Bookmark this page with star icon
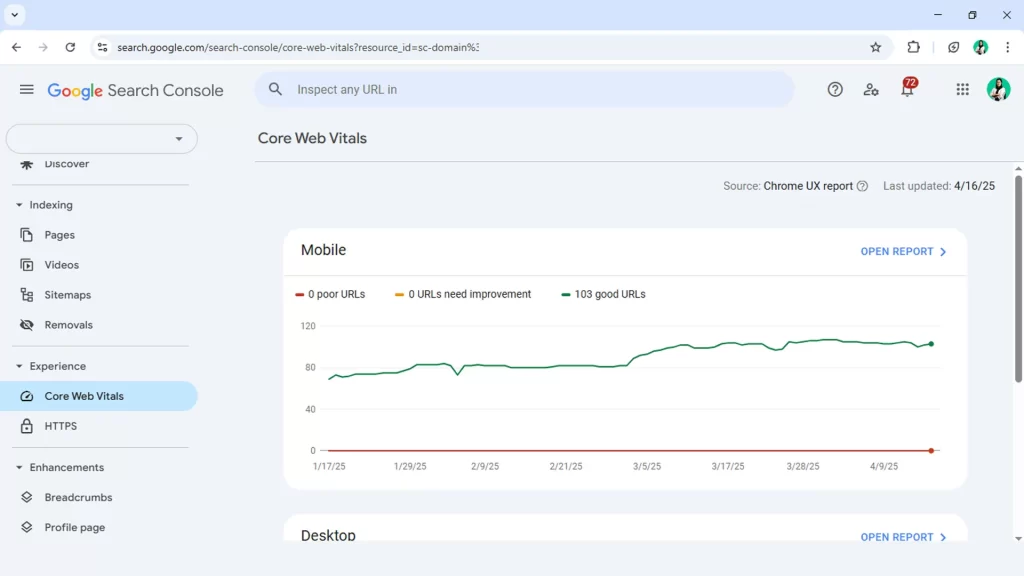The width and height of the screenshot is (1024, 576). tap(876, 47)
